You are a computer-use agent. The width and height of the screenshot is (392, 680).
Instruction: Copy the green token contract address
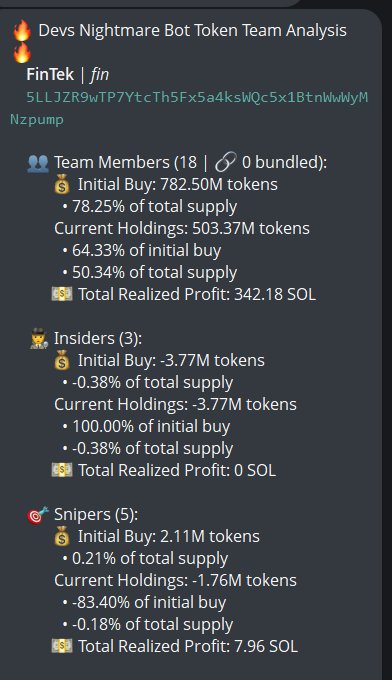189,108
